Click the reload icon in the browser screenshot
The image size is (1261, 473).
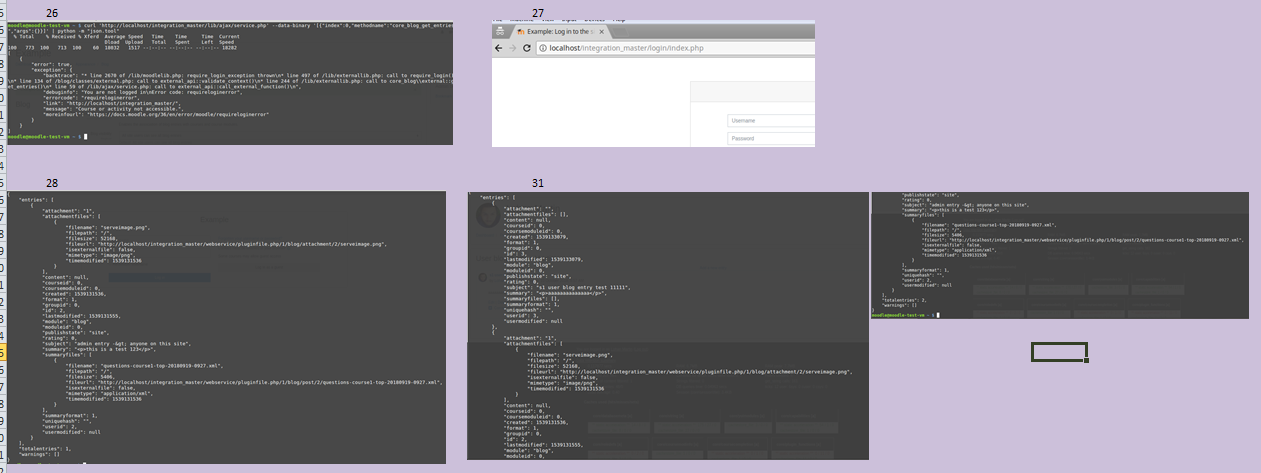coord(527,48)
